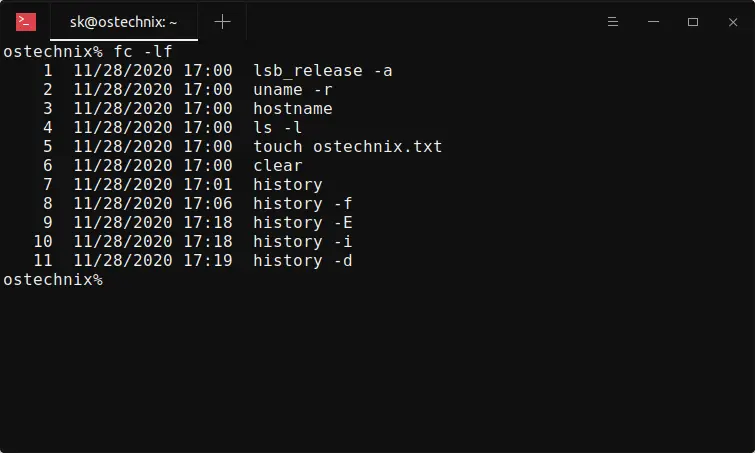The height and width of the screenshot is (453, 755).
Task: Click the touch ostechnix.txt line
Action: pyautogui.click(x=348, y=146)
